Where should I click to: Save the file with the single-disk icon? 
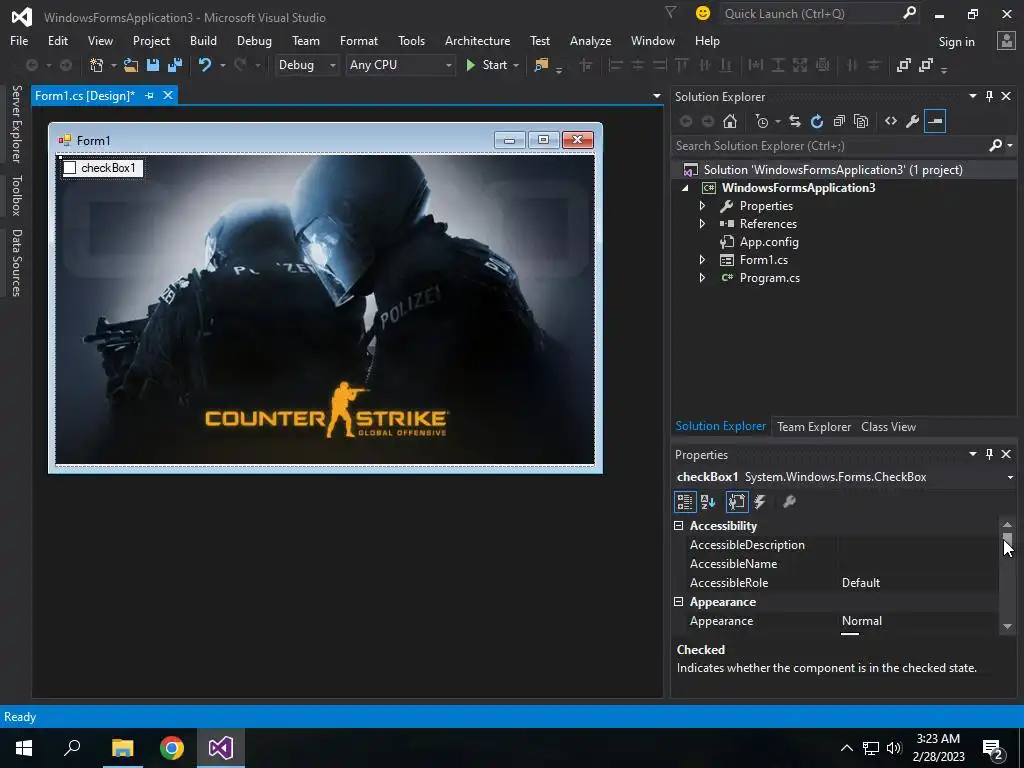tap(153, 65)
